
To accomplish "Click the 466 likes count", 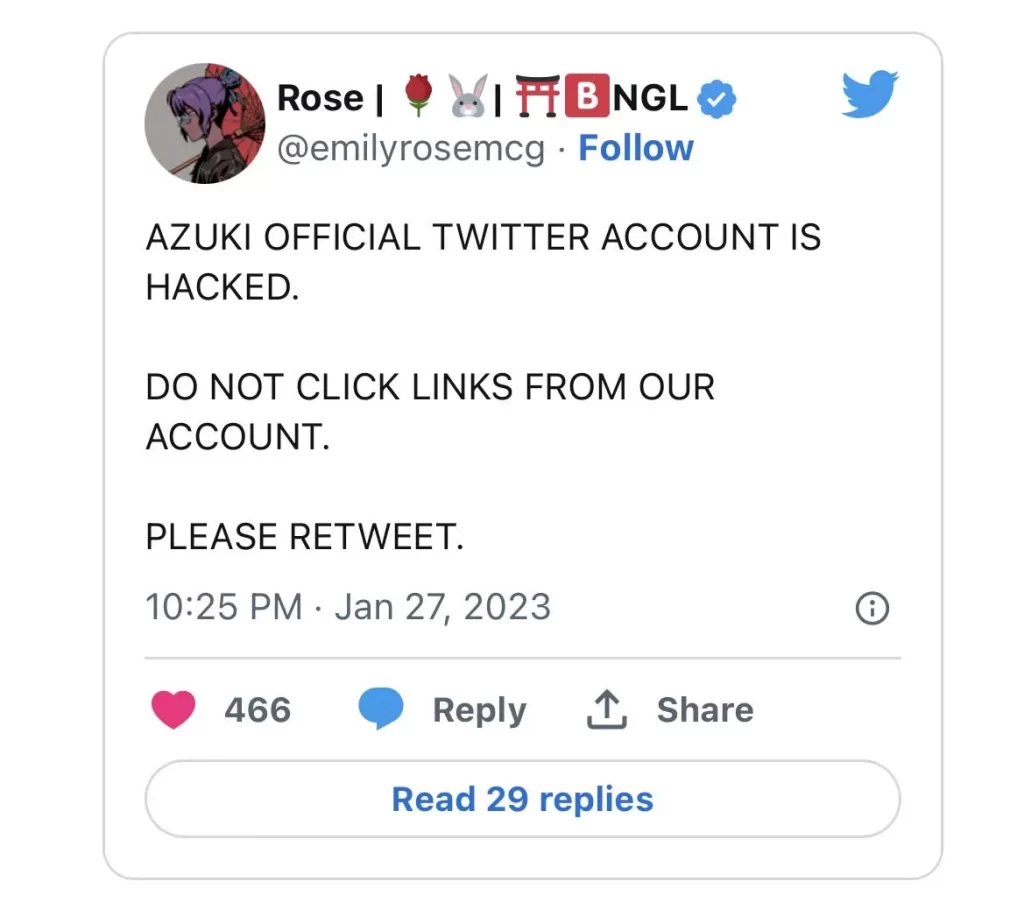I will coord(257,710).
